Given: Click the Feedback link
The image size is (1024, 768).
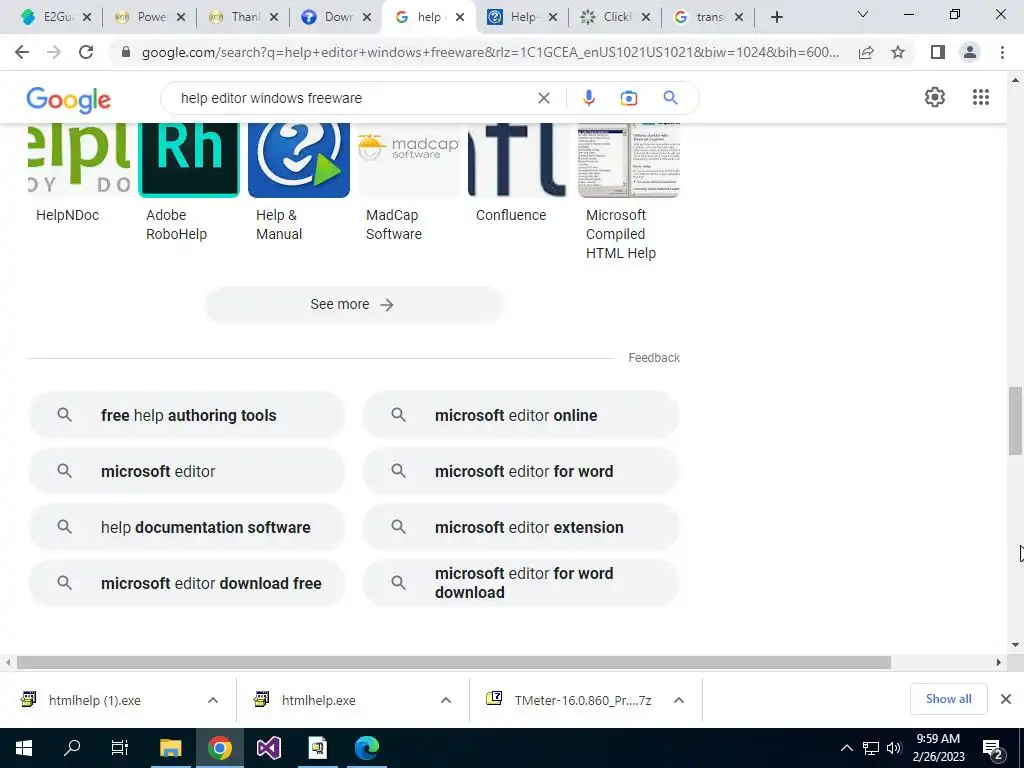Looking at the screenshot, I should coord(654,358).
